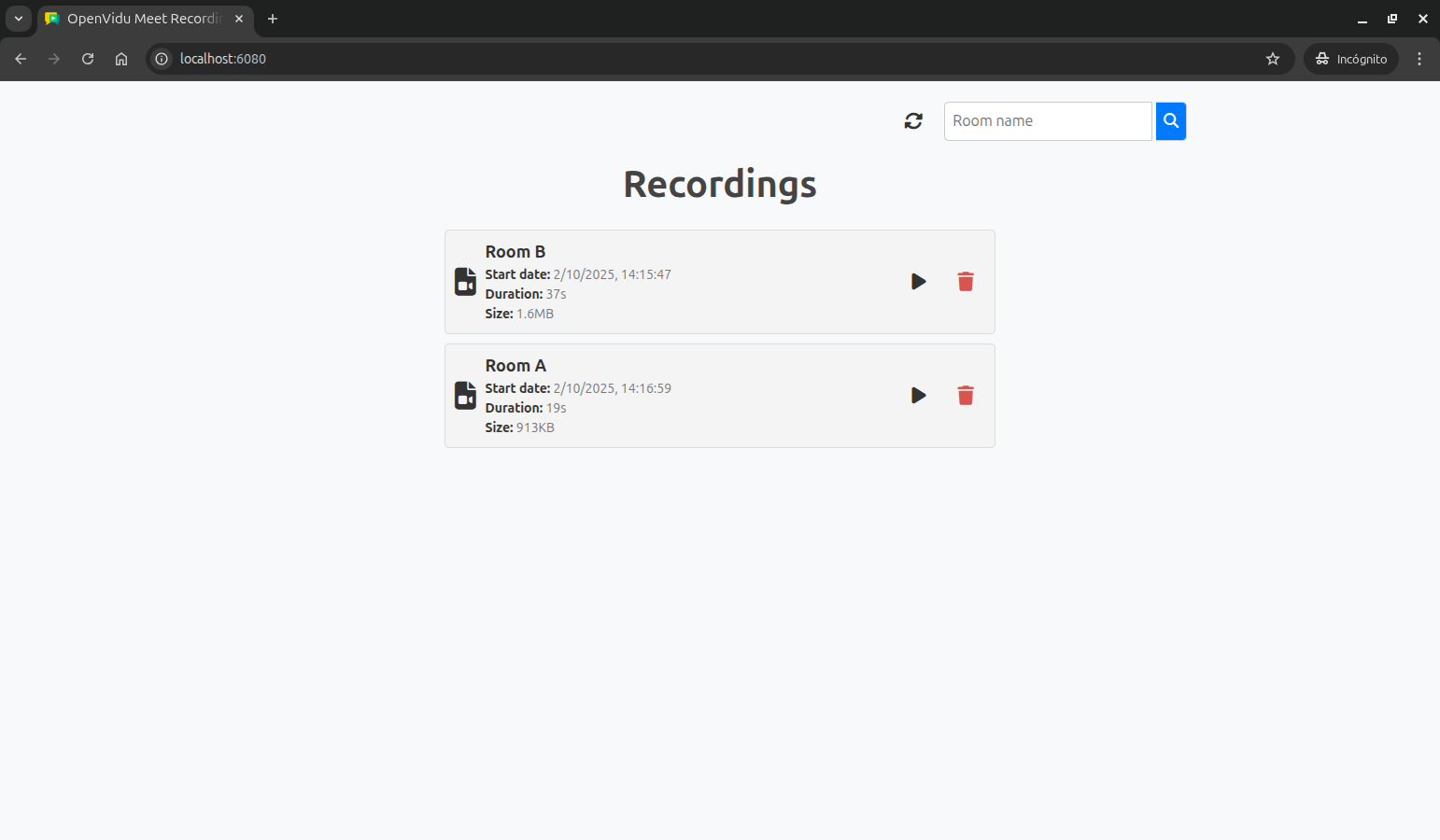
Task: Delete the Room B recording
Action: pos(966,282)
